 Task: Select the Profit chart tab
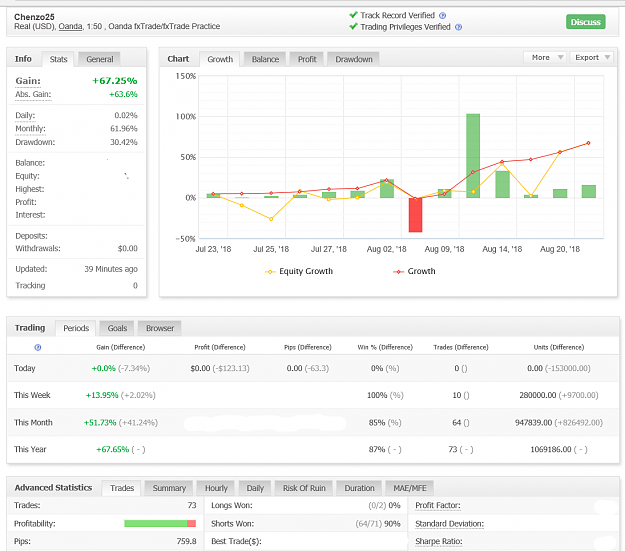(307, 59)
